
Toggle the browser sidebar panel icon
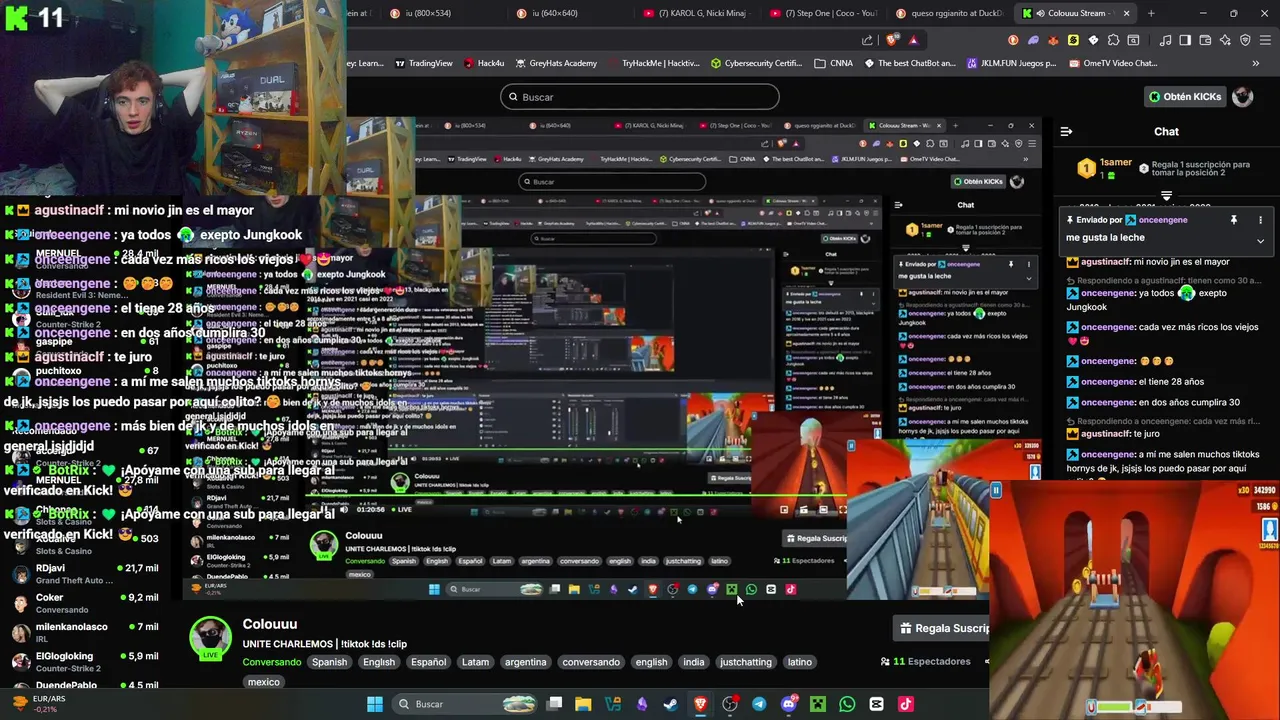[x=1185, y=40]
